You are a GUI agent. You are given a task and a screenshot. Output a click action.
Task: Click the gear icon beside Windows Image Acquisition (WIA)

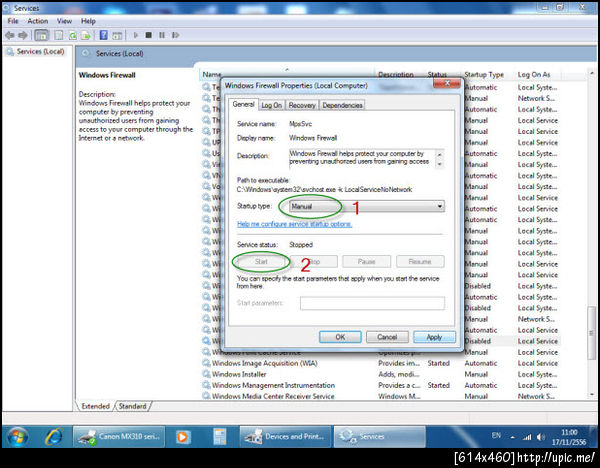click(x=206, y=363)
